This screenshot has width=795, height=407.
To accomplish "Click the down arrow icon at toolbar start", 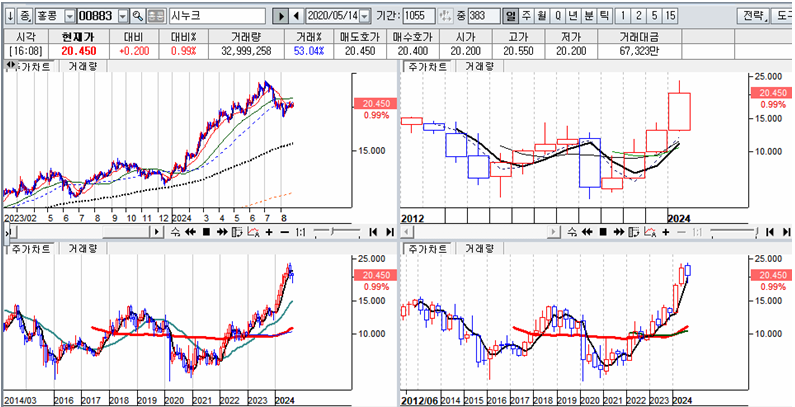I will point(10,17).
